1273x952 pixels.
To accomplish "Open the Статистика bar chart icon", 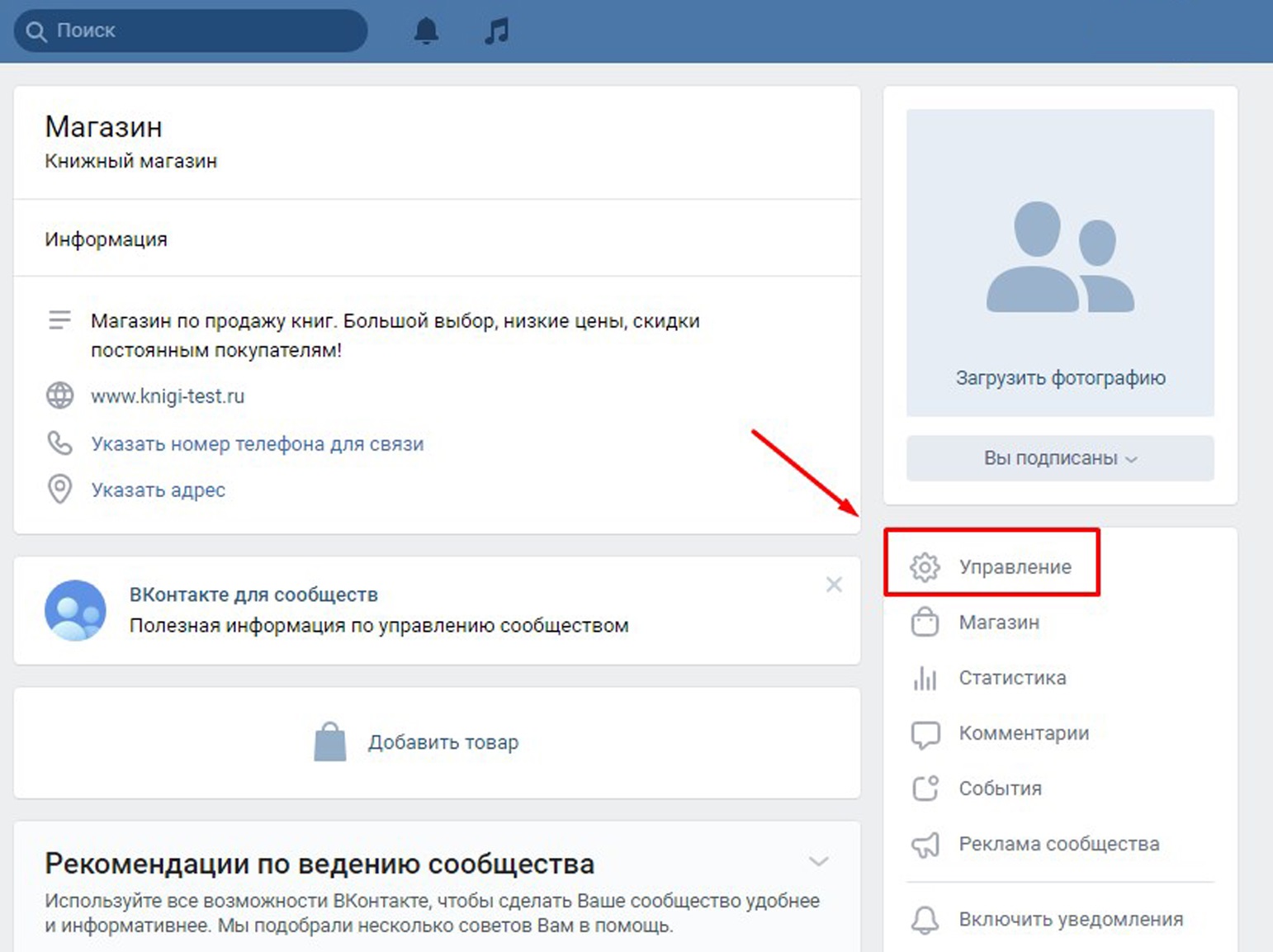I will [x=925, y=678].
